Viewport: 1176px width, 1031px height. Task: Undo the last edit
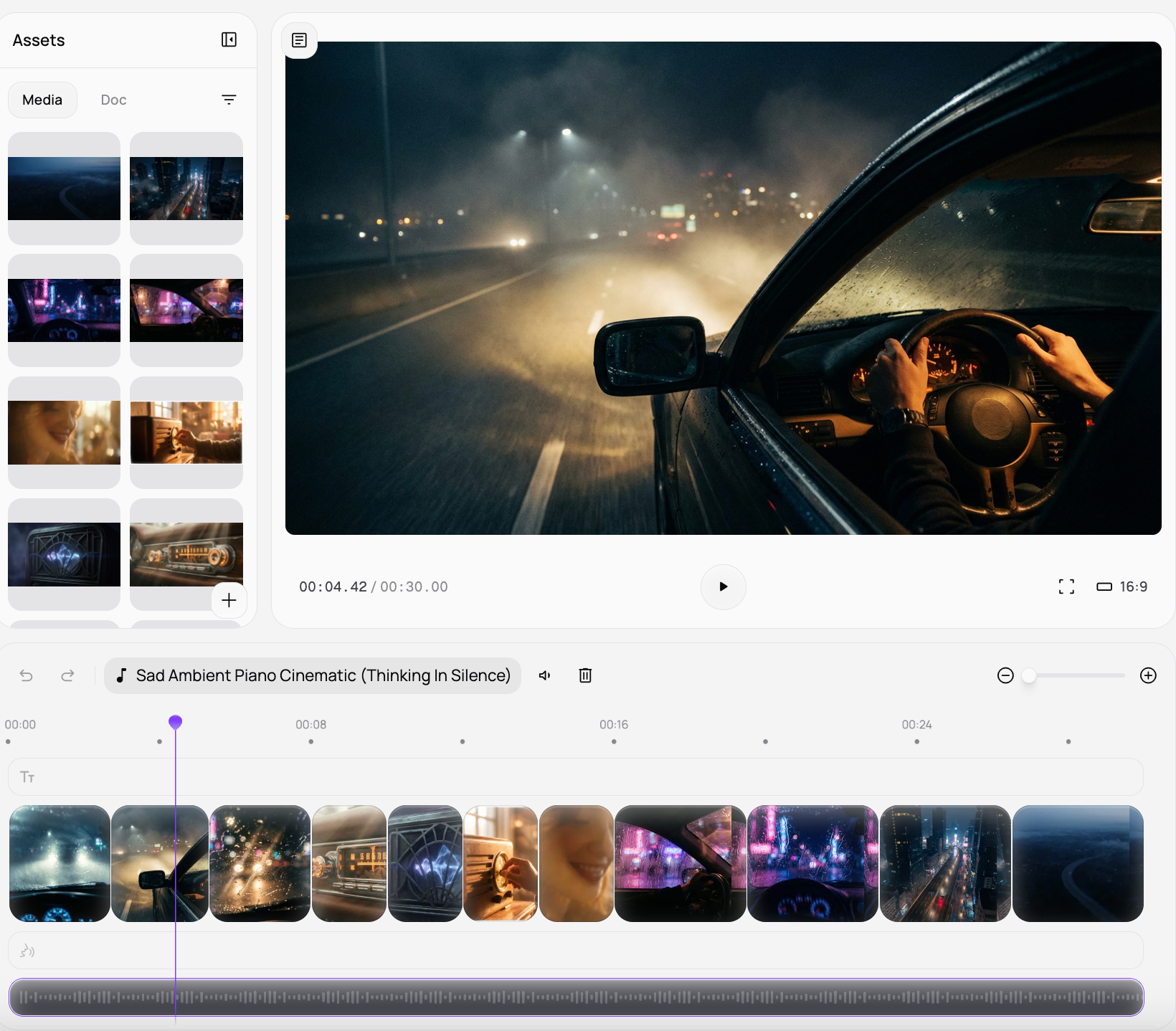(x=27, y=675)
